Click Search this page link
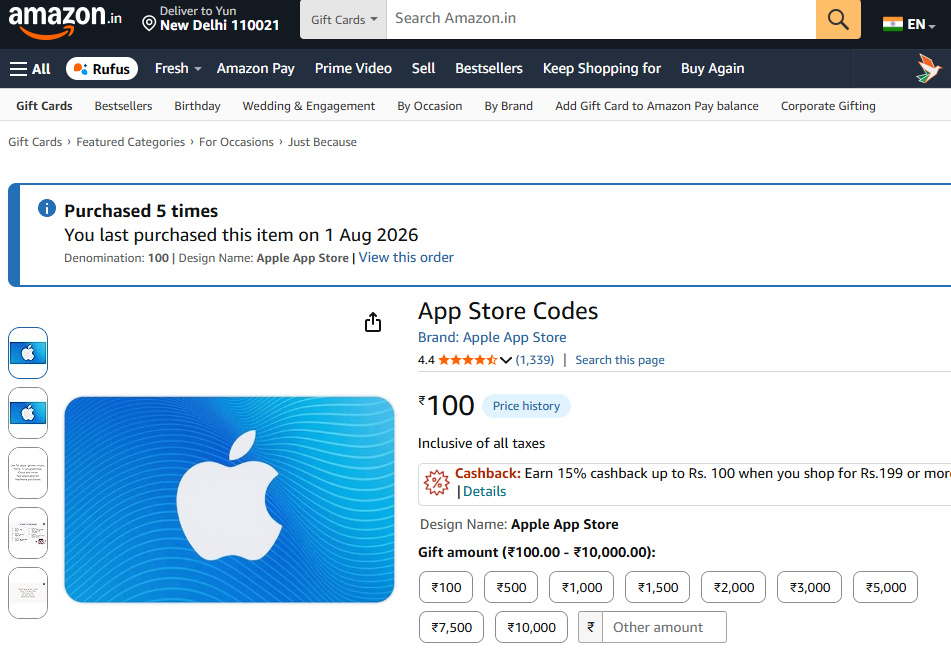The width and height of the screenshot is (951, 661). [x=620, y=360]
